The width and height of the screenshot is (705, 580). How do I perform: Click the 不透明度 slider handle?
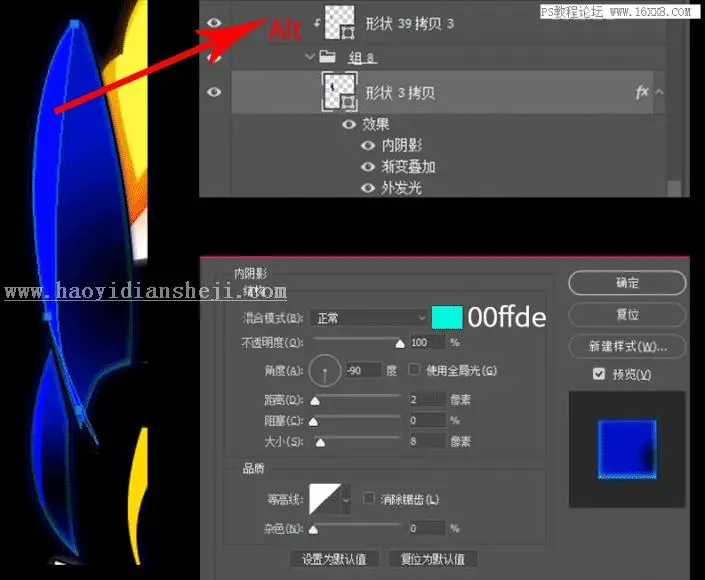pos(400,344)
